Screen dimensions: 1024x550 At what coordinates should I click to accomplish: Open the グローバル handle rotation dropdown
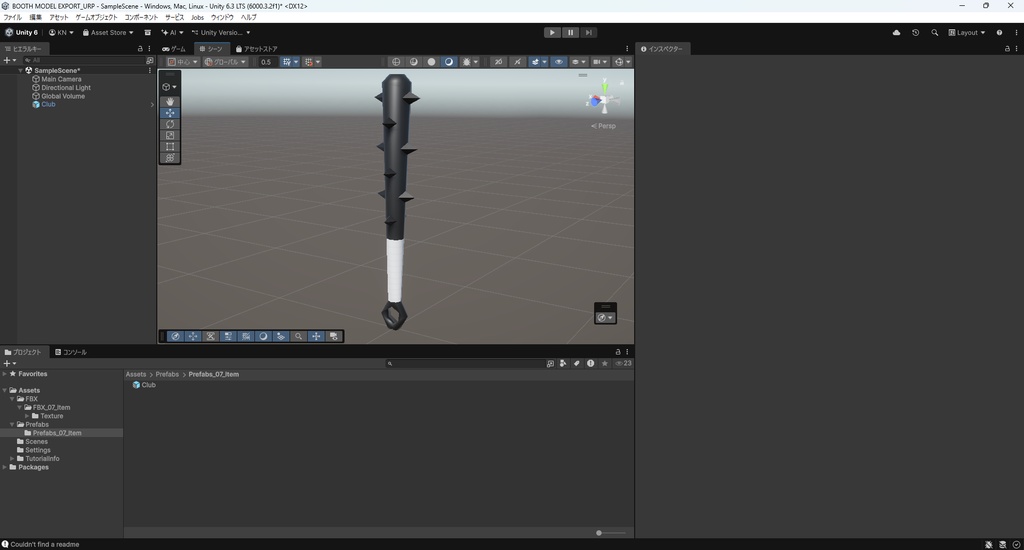(x=225, y=62)
